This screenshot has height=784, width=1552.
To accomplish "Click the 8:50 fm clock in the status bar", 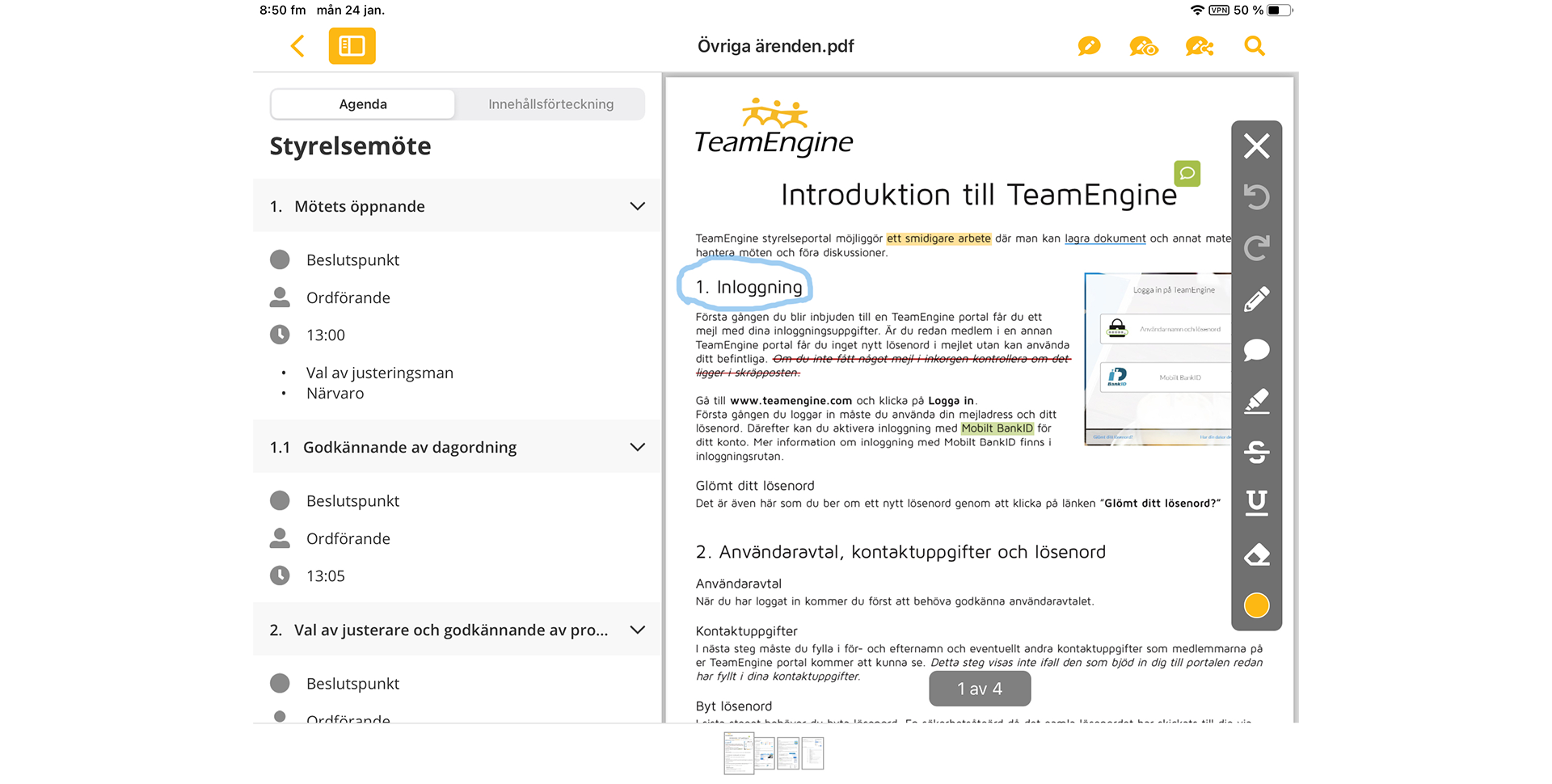I will 283,11.
